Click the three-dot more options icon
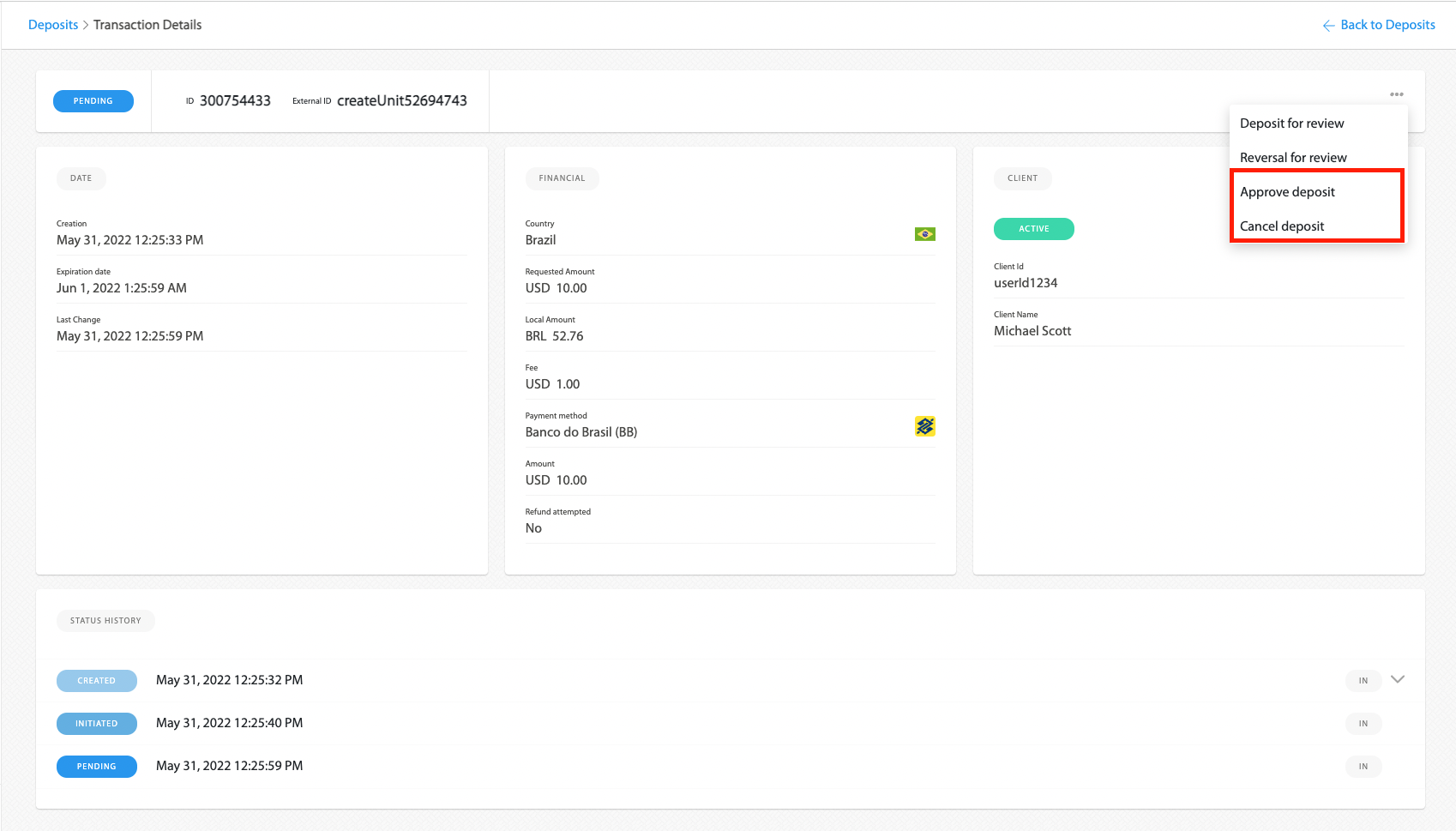The width and height of the screenshot is (1456, 831). pos(1396,94)
